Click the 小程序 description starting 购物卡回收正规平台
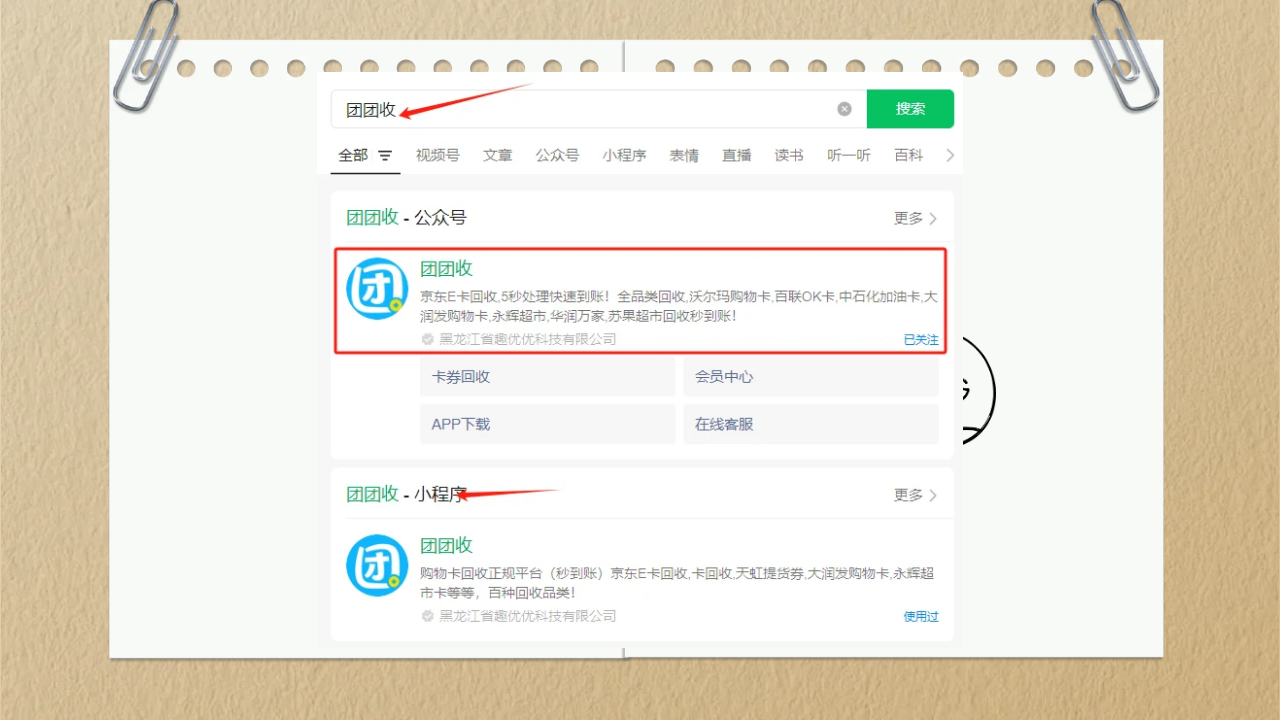 coord(677,583)
